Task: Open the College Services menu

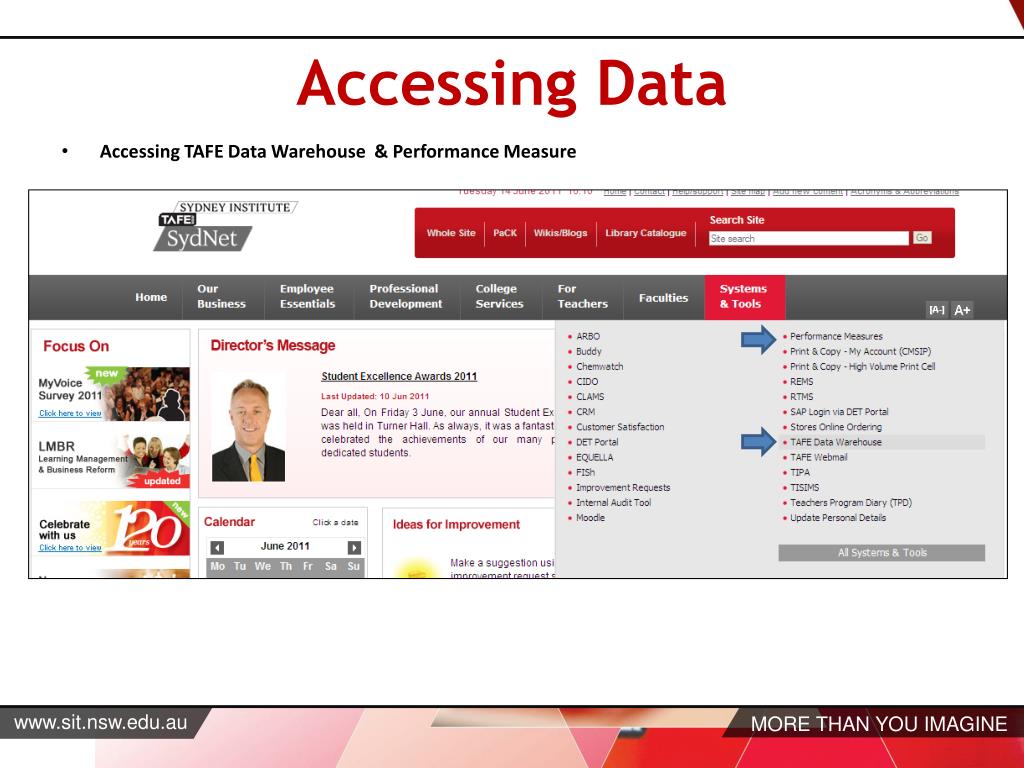Action: [499, 296]
